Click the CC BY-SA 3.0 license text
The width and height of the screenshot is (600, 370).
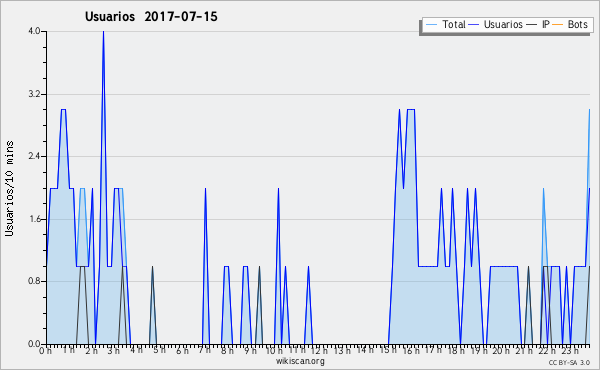(569, 362)
